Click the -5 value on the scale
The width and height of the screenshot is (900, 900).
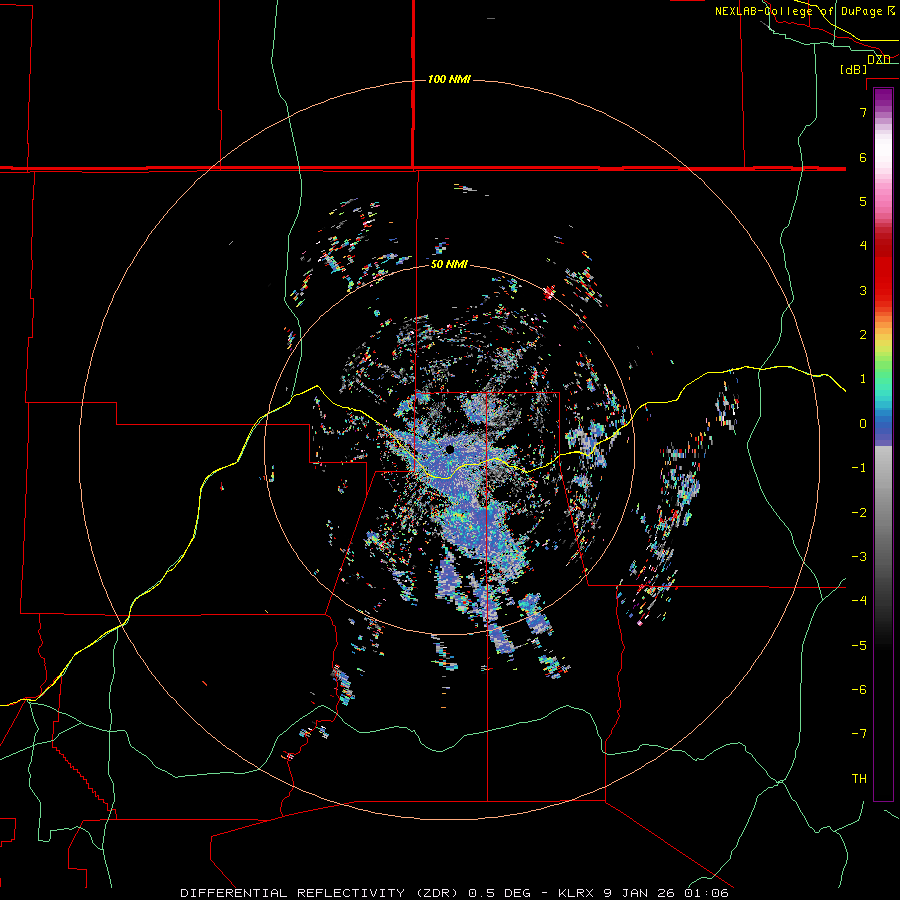[859, 646]
